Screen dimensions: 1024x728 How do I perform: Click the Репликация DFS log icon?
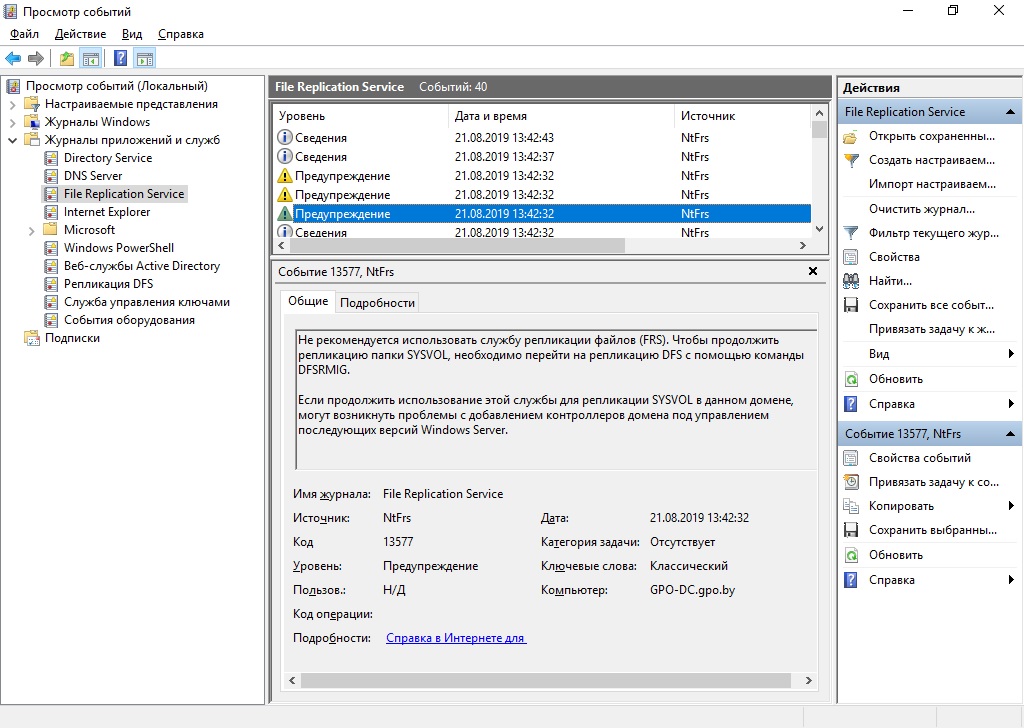point(51,283)
